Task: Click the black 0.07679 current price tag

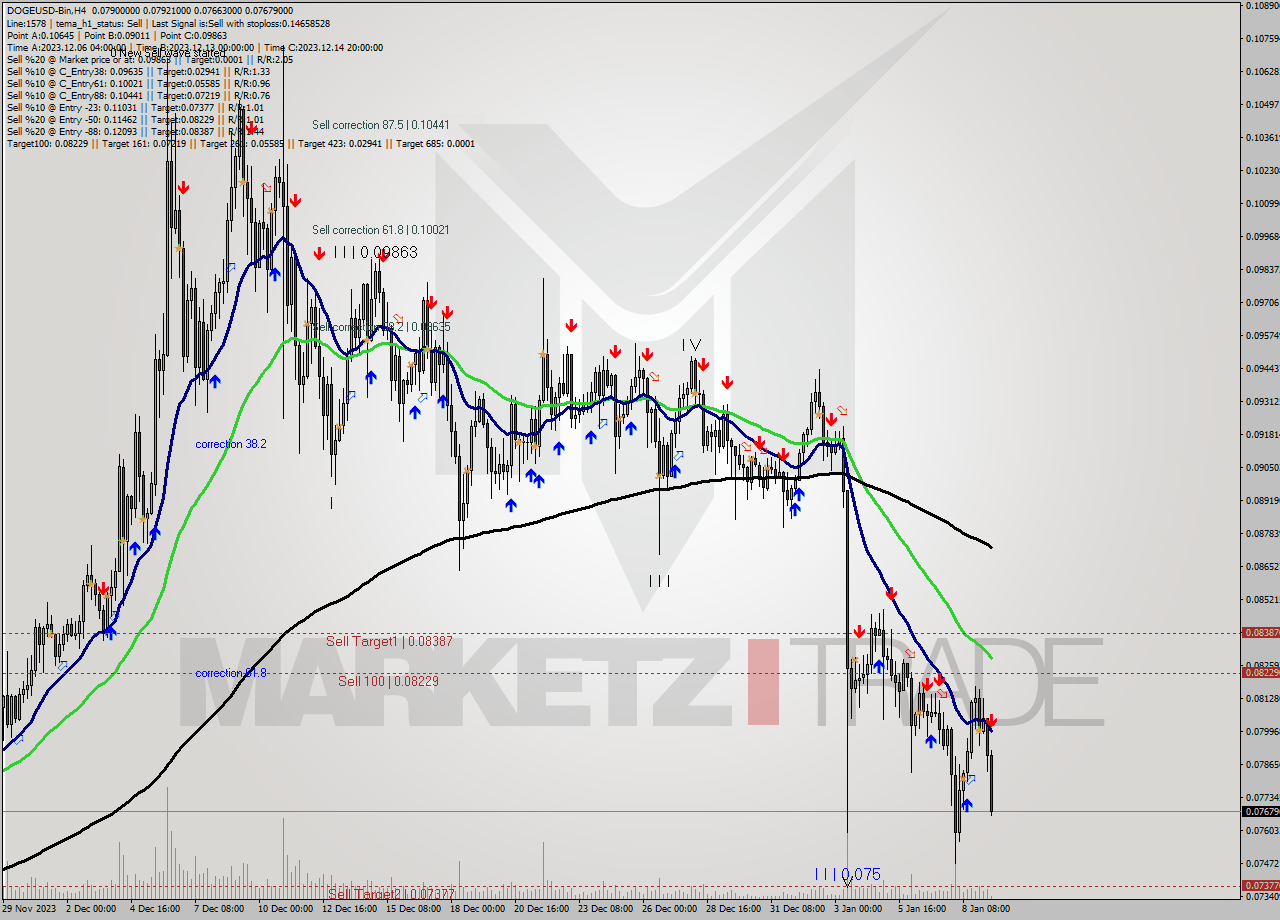Action: click(1260, 811)
